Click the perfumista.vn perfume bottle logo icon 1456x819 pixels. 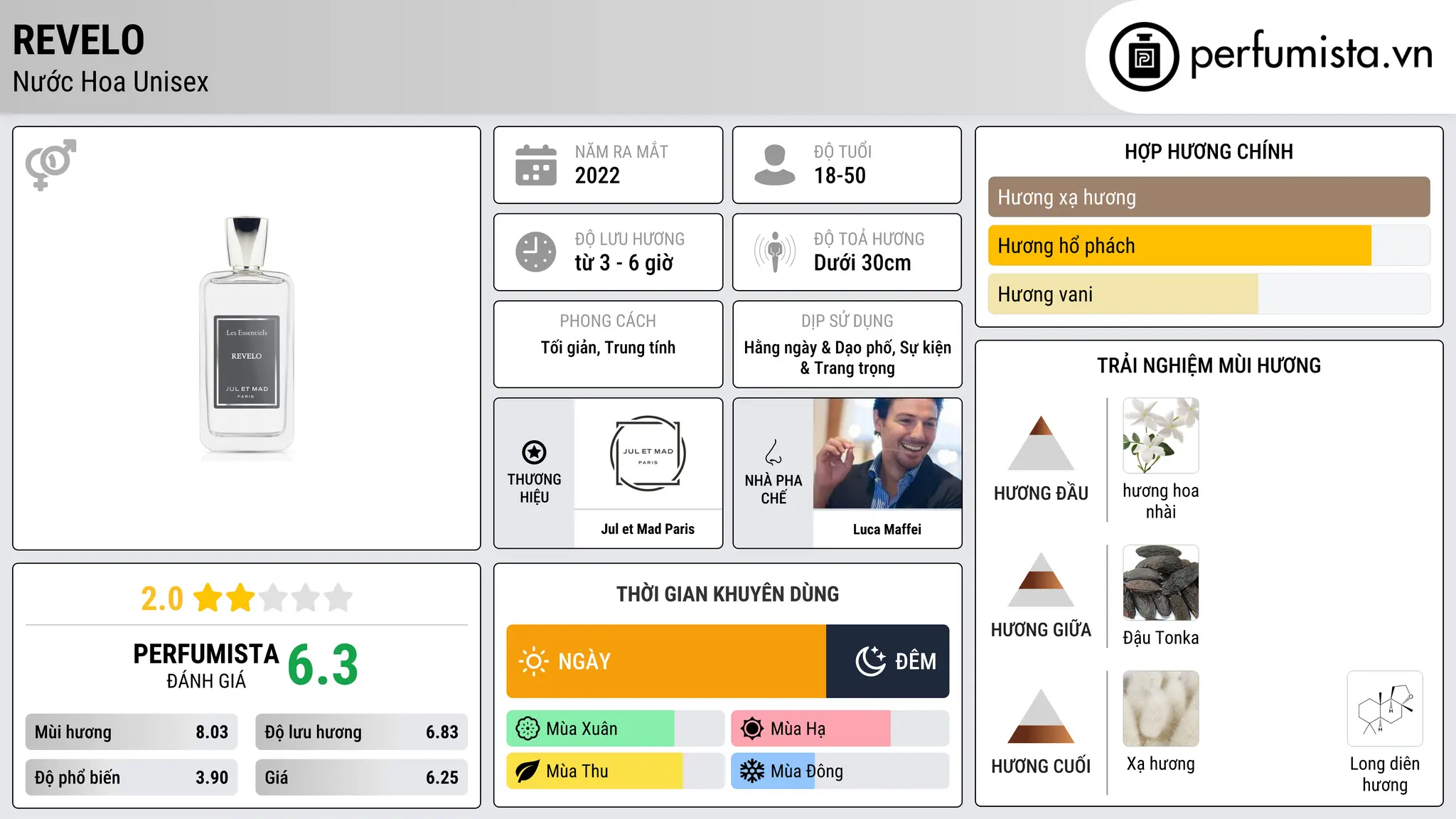pos(1144,57)
